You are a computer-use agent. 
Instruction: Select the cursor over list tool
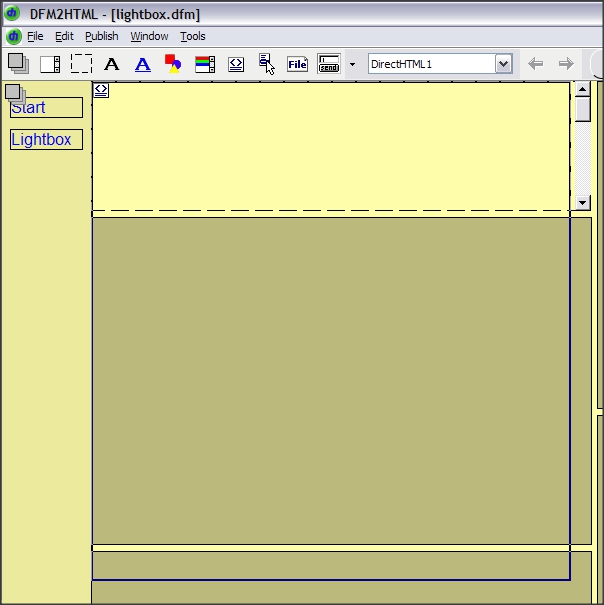point(266,64)
